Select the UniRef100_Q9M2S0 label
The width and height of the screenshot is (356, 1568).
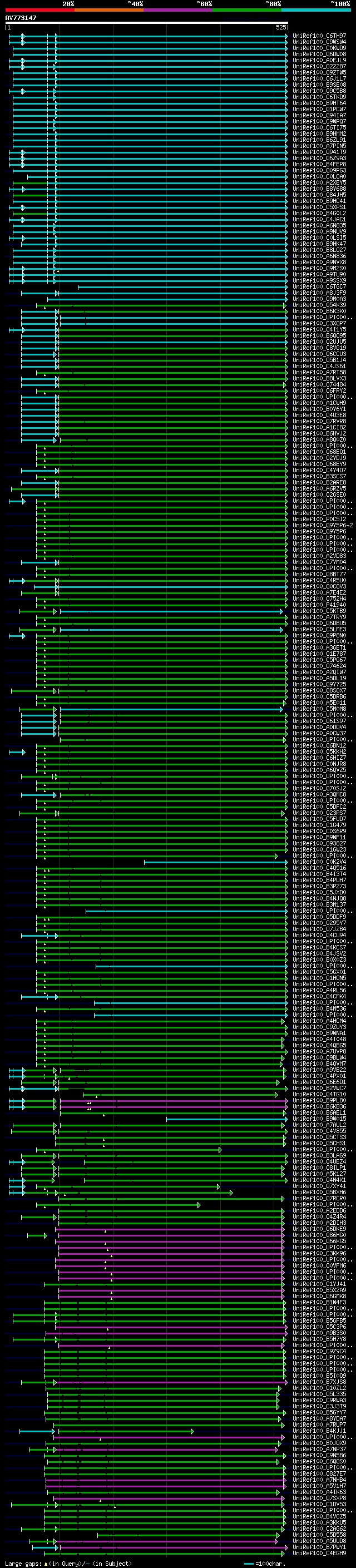pos(319,269)
